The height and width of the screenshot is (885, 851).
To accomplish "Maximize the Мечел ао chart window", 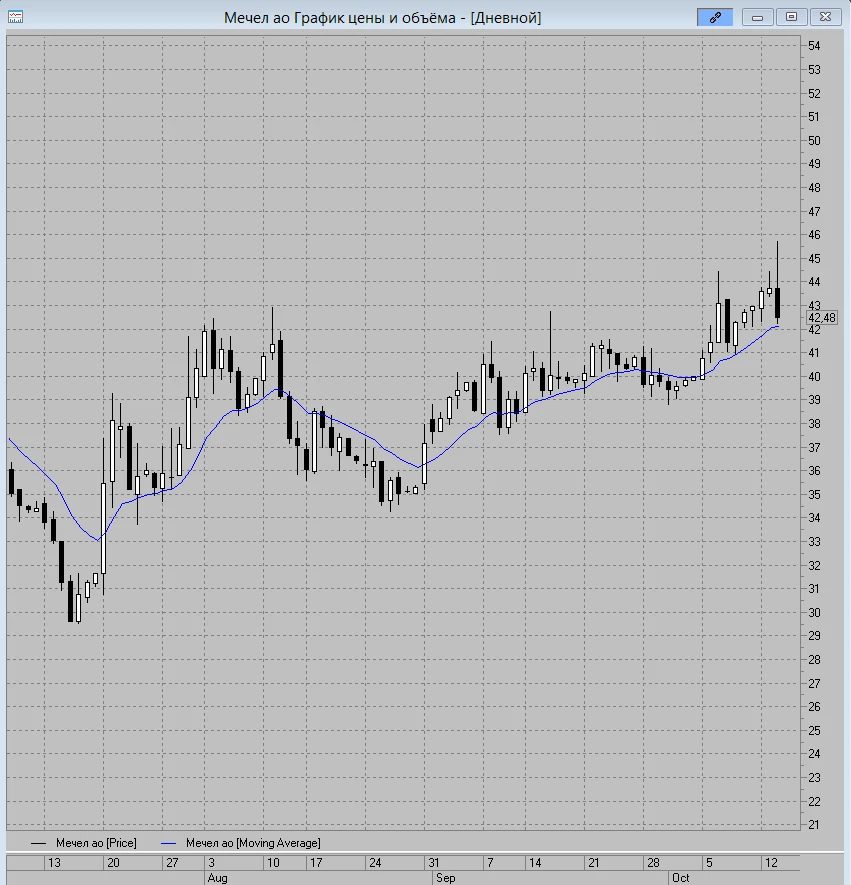I will pyautogui.click(x=791, y=17).
